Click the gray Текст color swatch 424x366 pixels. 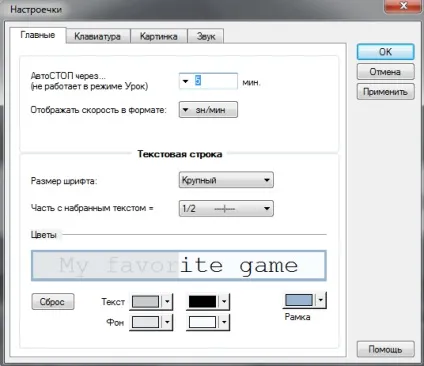tap(145, 302)
